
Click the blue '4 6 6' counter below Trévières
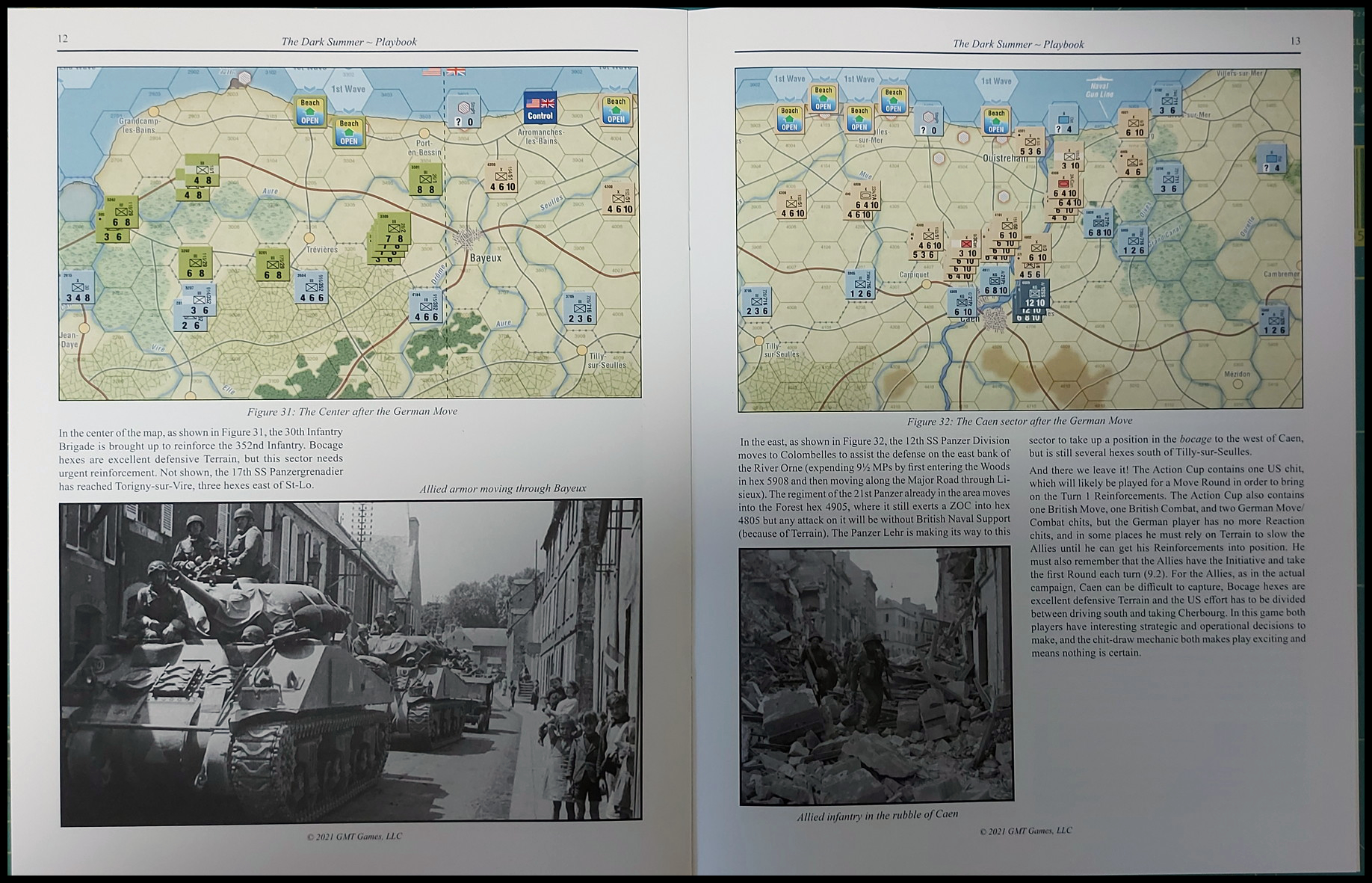coord(312,289)
